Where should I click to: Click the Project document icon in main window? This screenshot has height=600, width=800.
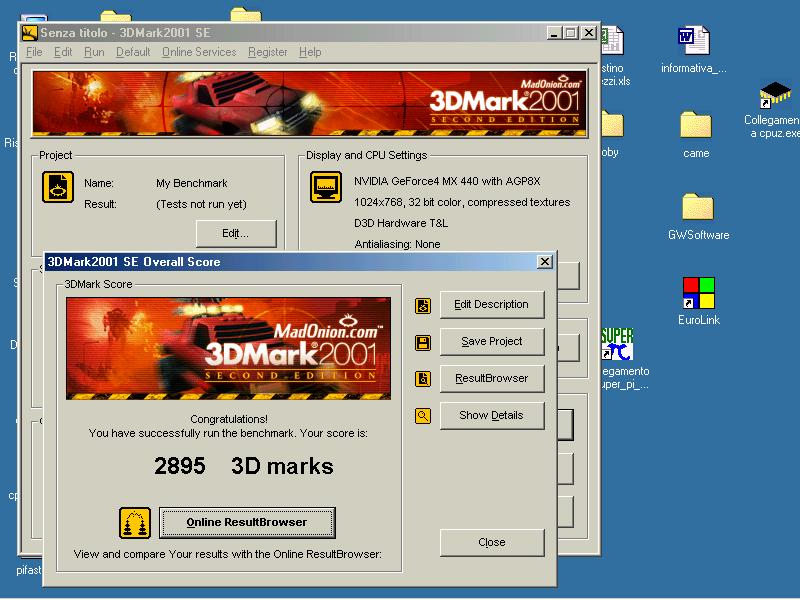58,187
